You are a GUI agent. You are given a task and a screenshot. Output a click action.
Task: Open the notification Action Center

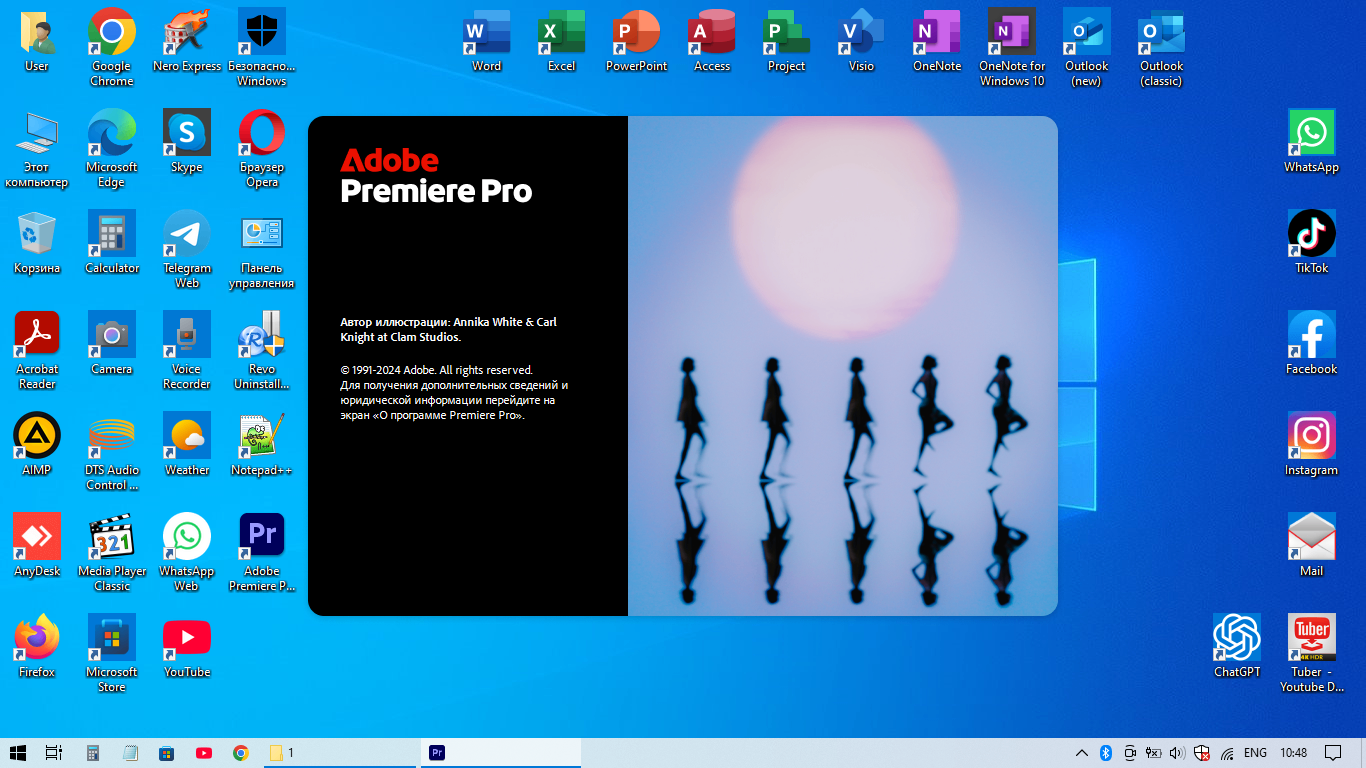[1333, 753]
